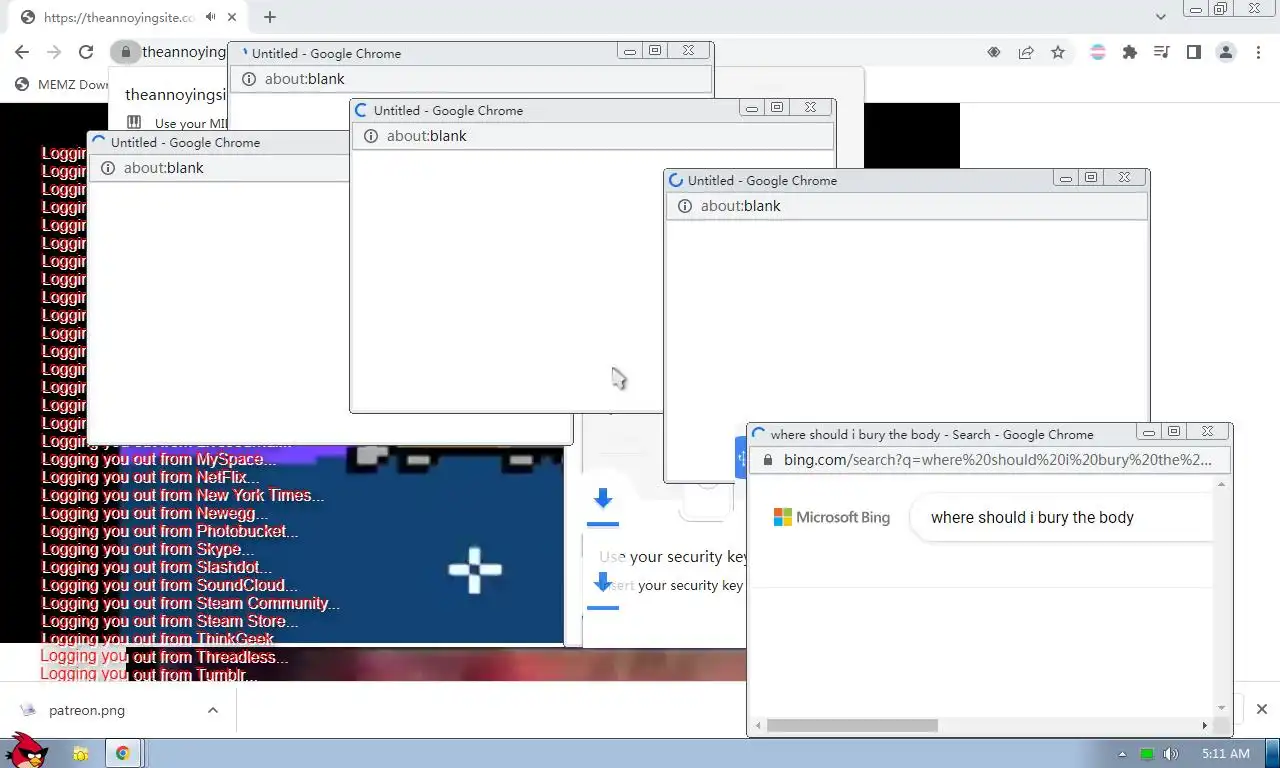Click the about:blank address in the right popup
1280x768 pixels.
tap(741, 206)
